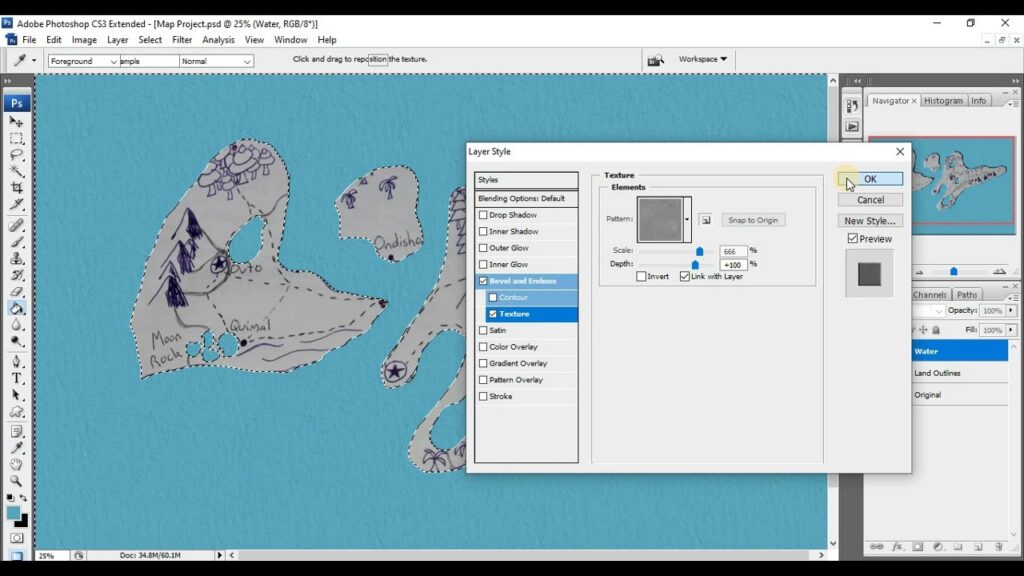The width and height of the screenshot is (1024, 576).
Task: Click the Add layer mask icon
Action: click(917, 547)
